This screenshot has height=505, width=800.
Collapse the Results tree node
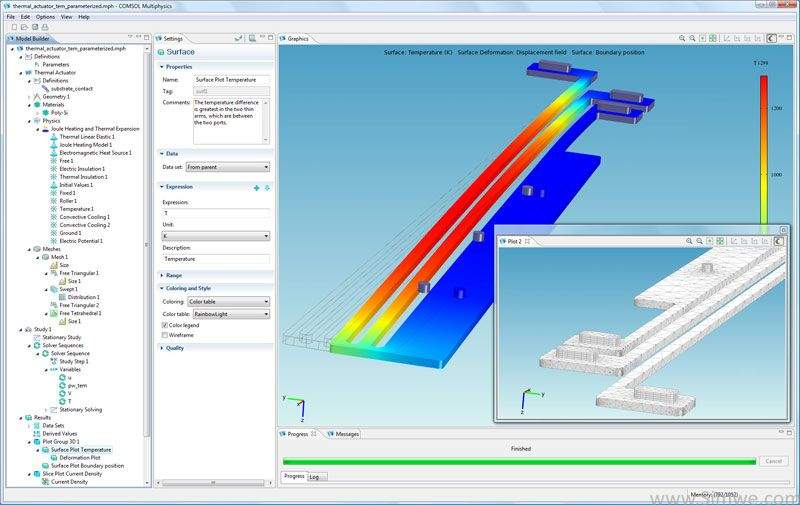tap(21, 418)
